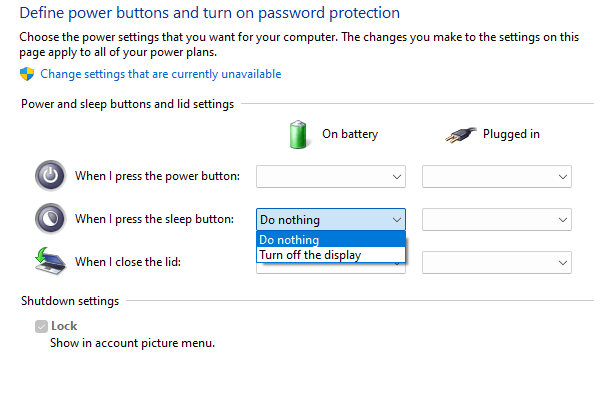Toggle the Lock checkbox

click(x=41, y=326)
